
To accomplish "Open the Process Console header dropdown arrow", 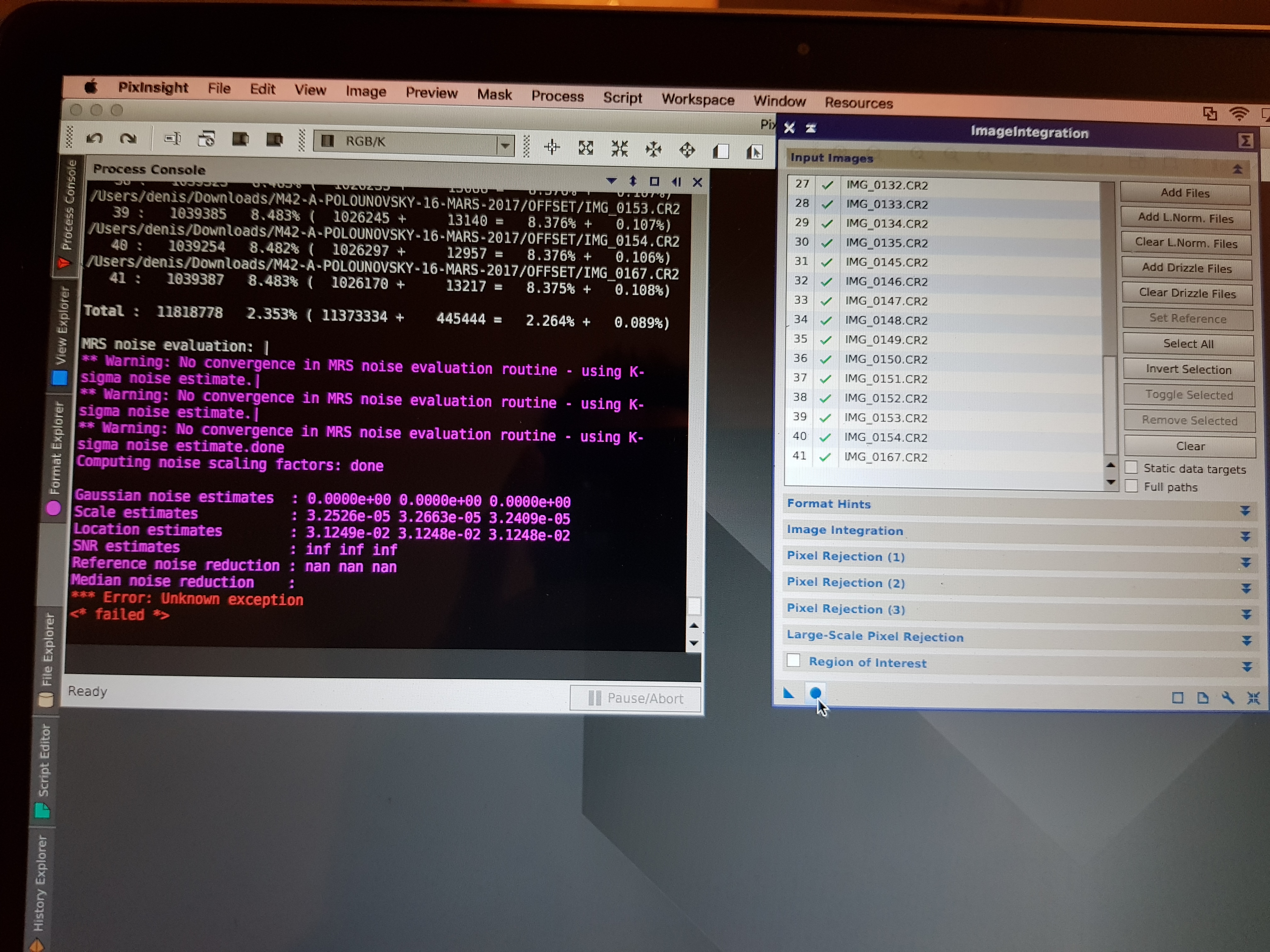I will [611, 181].
